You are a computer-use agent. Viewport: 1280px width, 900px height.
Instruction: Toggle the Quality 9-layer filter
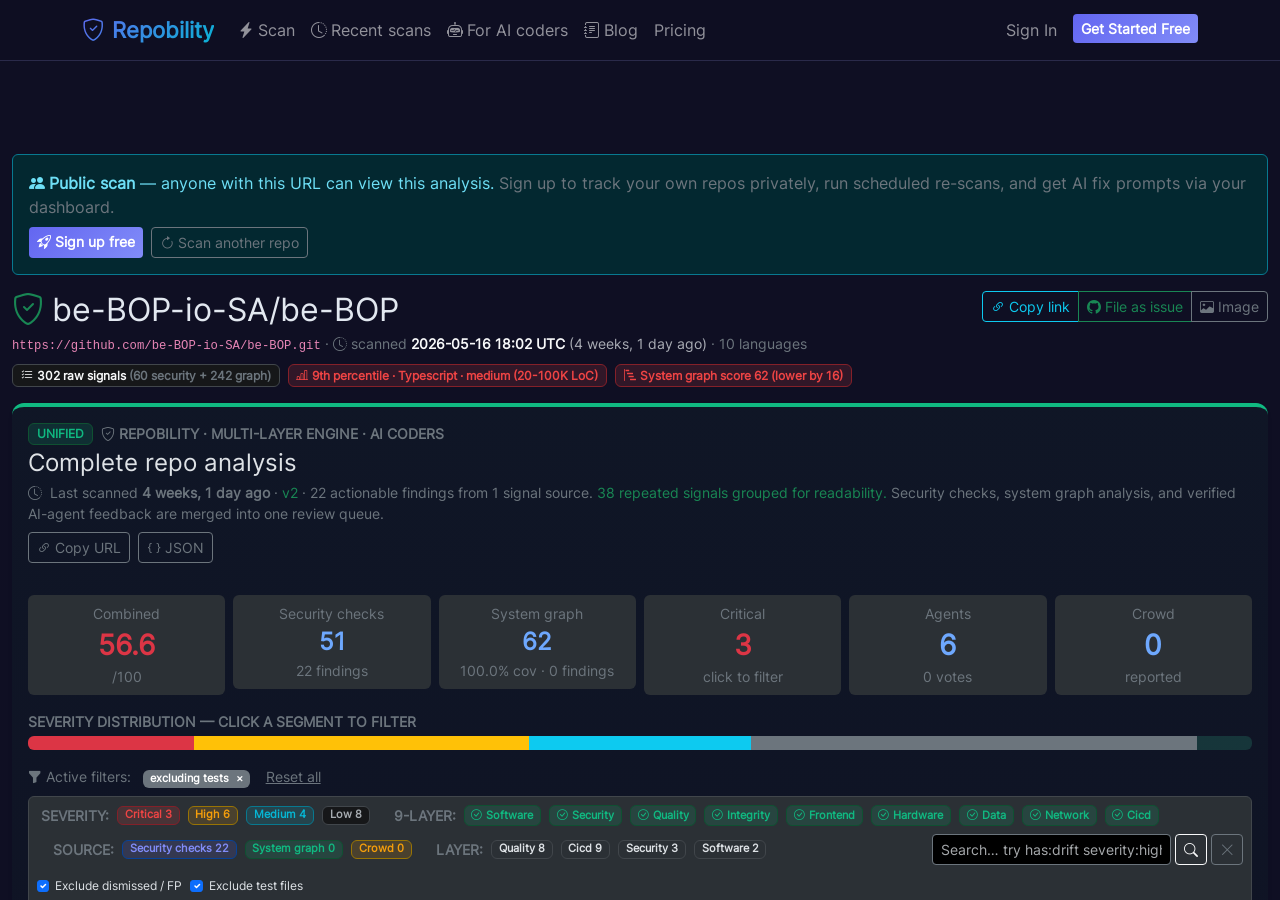click(663, 815)
